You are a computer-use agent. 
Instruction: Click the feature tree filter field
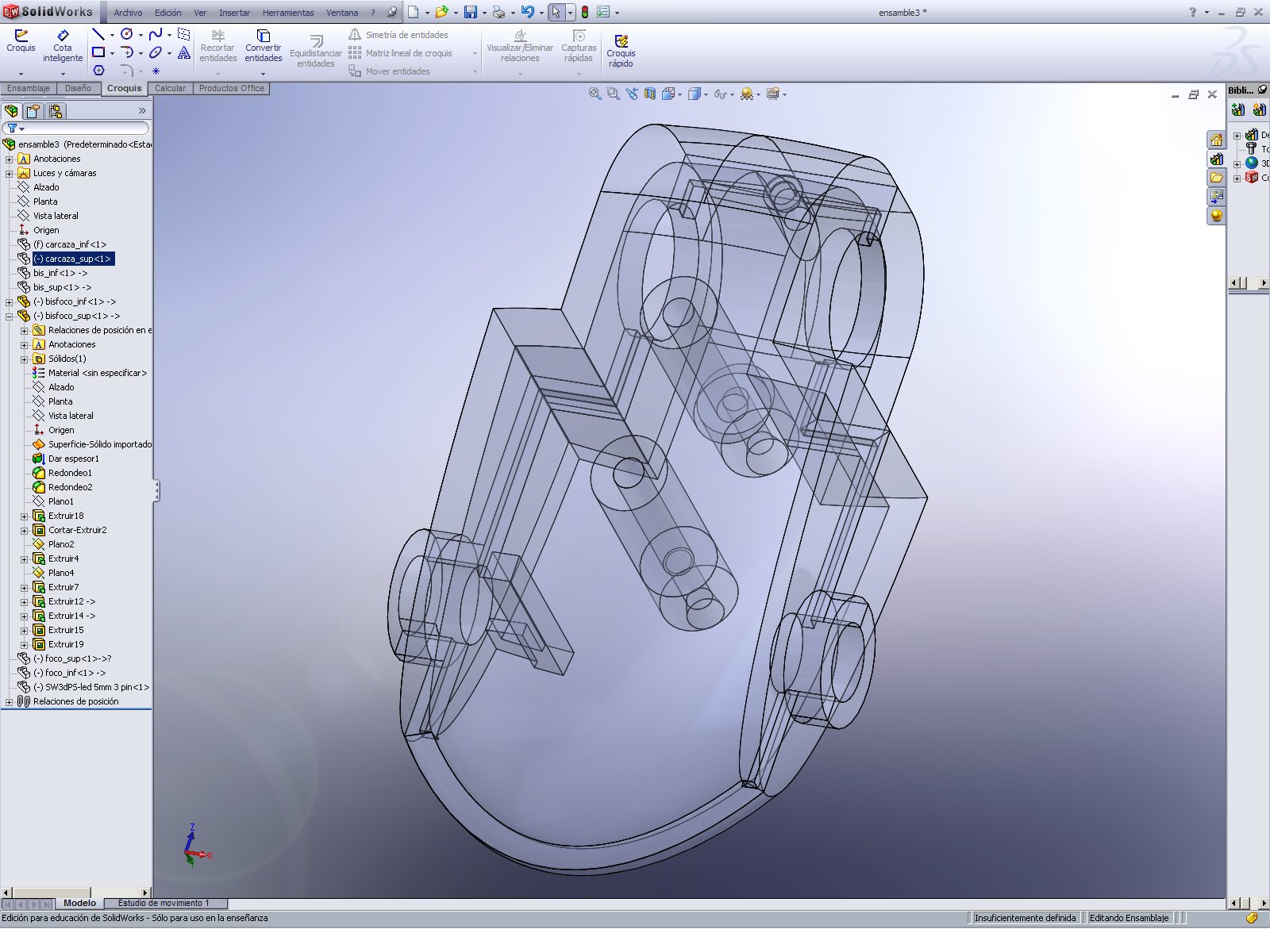tap(76, 128)
